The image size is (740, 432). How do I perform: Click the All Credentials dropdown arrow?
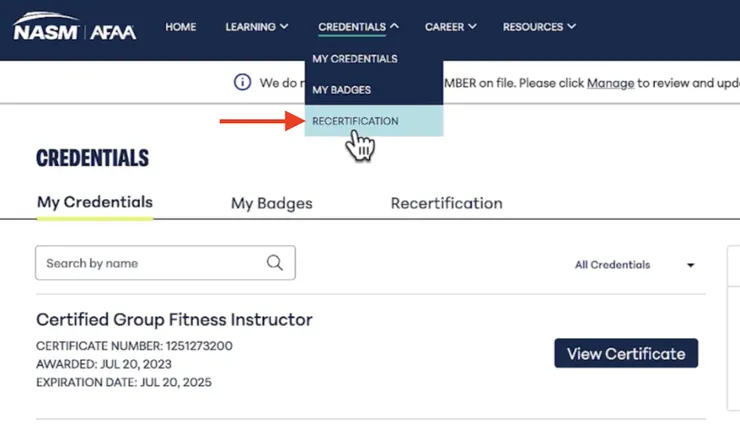point(690,266)
